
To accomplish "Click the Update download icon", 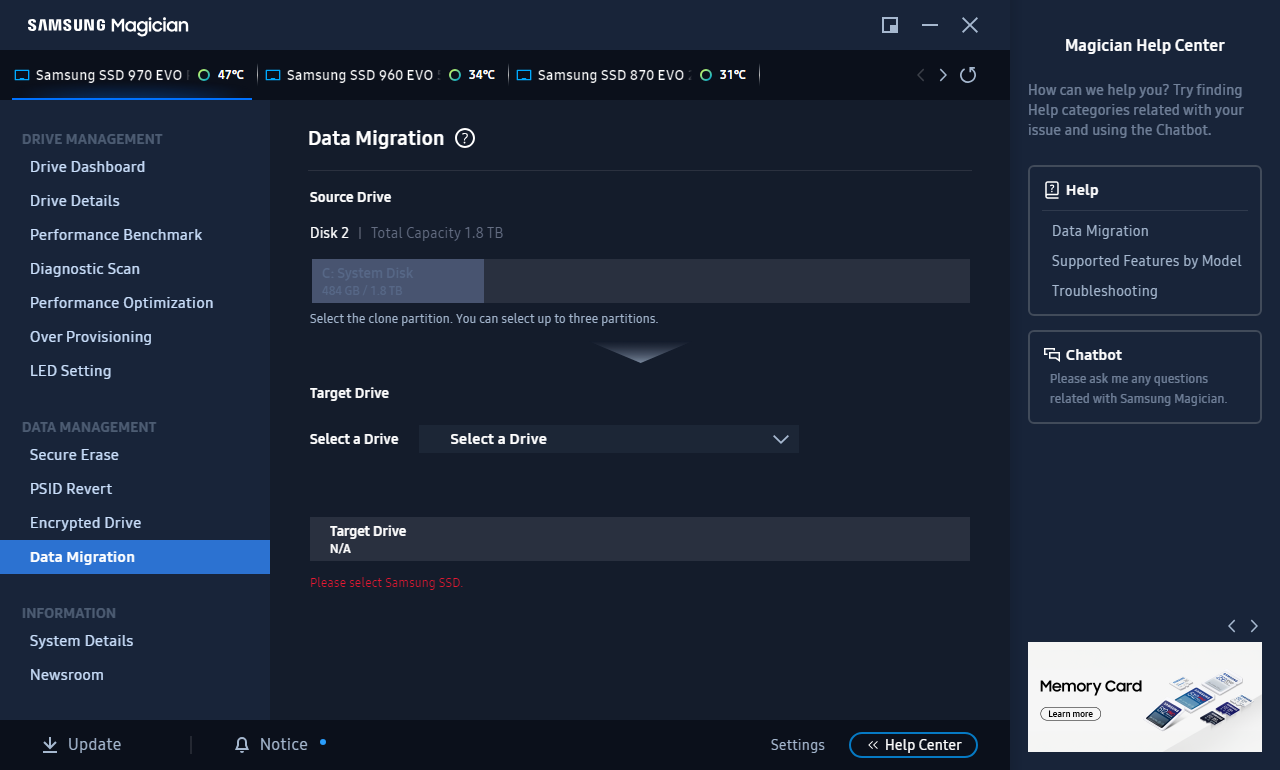I will click(x=50, y=745).
